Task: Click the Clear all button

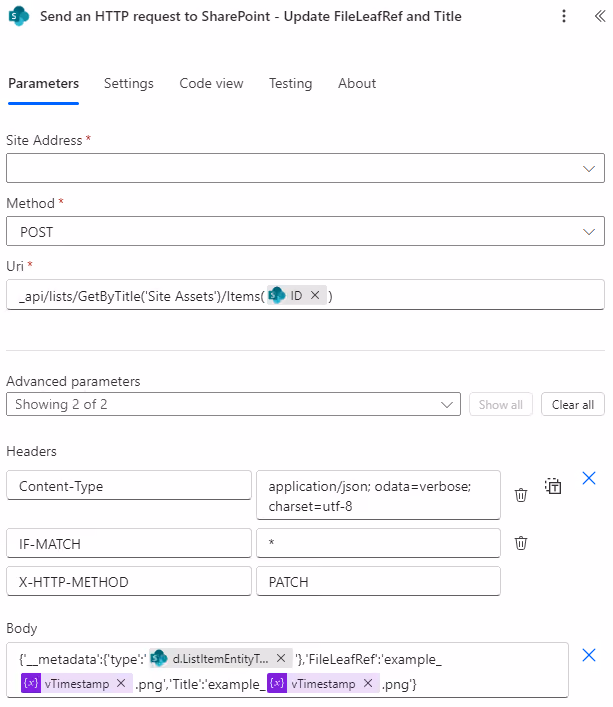Action: [x=572, y=404]
